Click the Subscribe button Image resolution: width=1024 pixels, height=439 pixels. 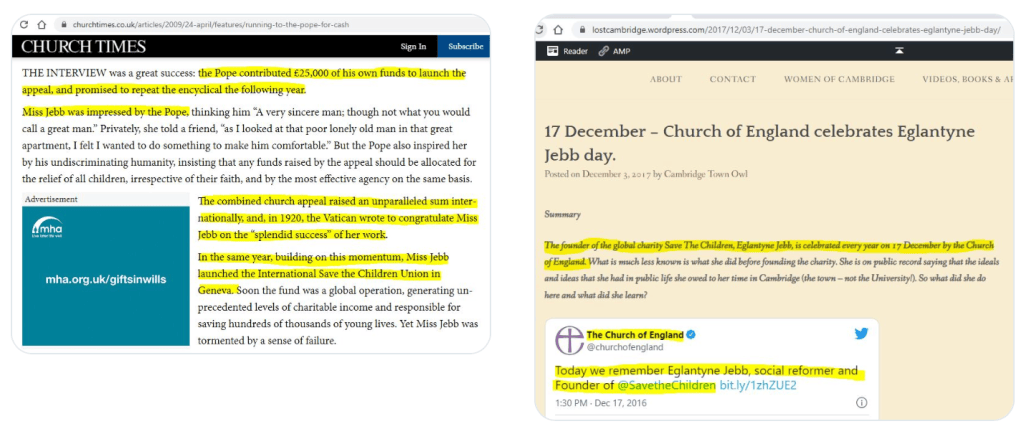click(x=465, y=46)
